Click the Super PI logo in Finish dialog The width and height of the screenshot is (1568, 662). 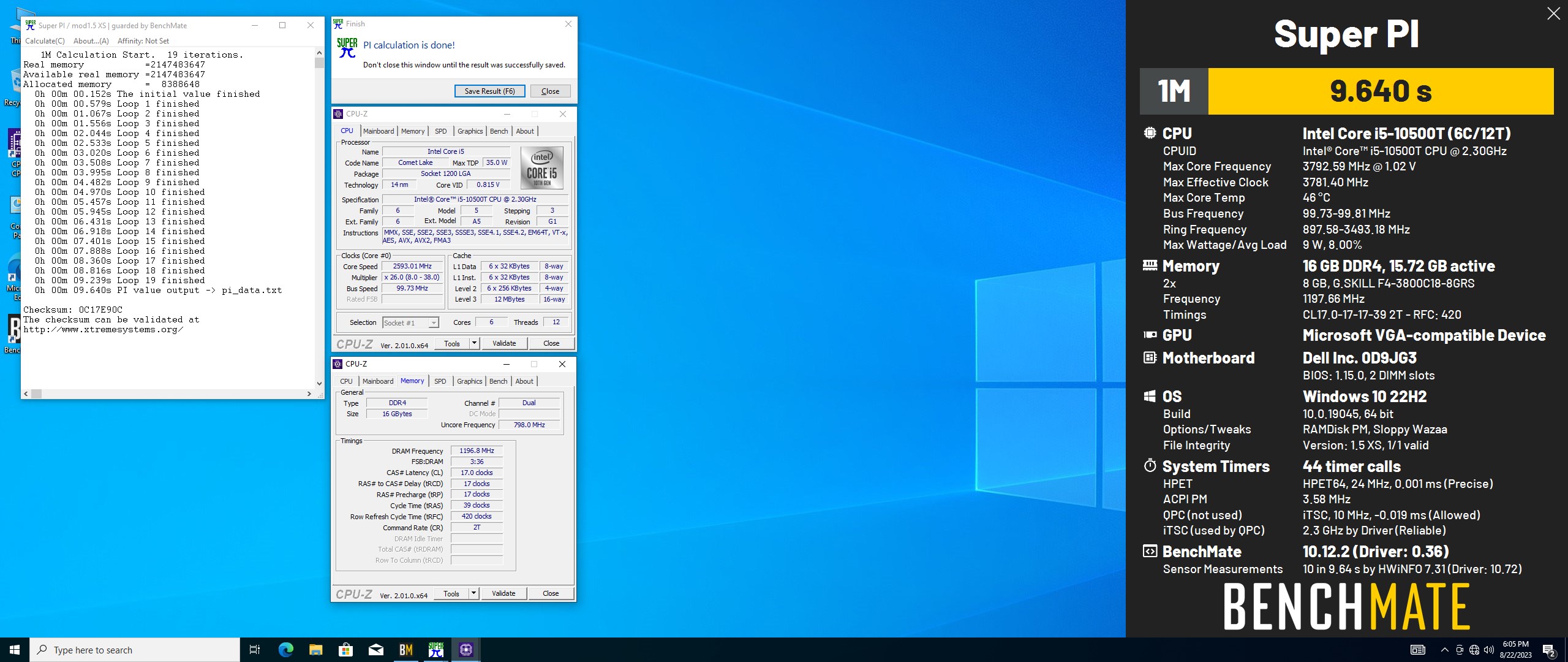pos(347,48)
